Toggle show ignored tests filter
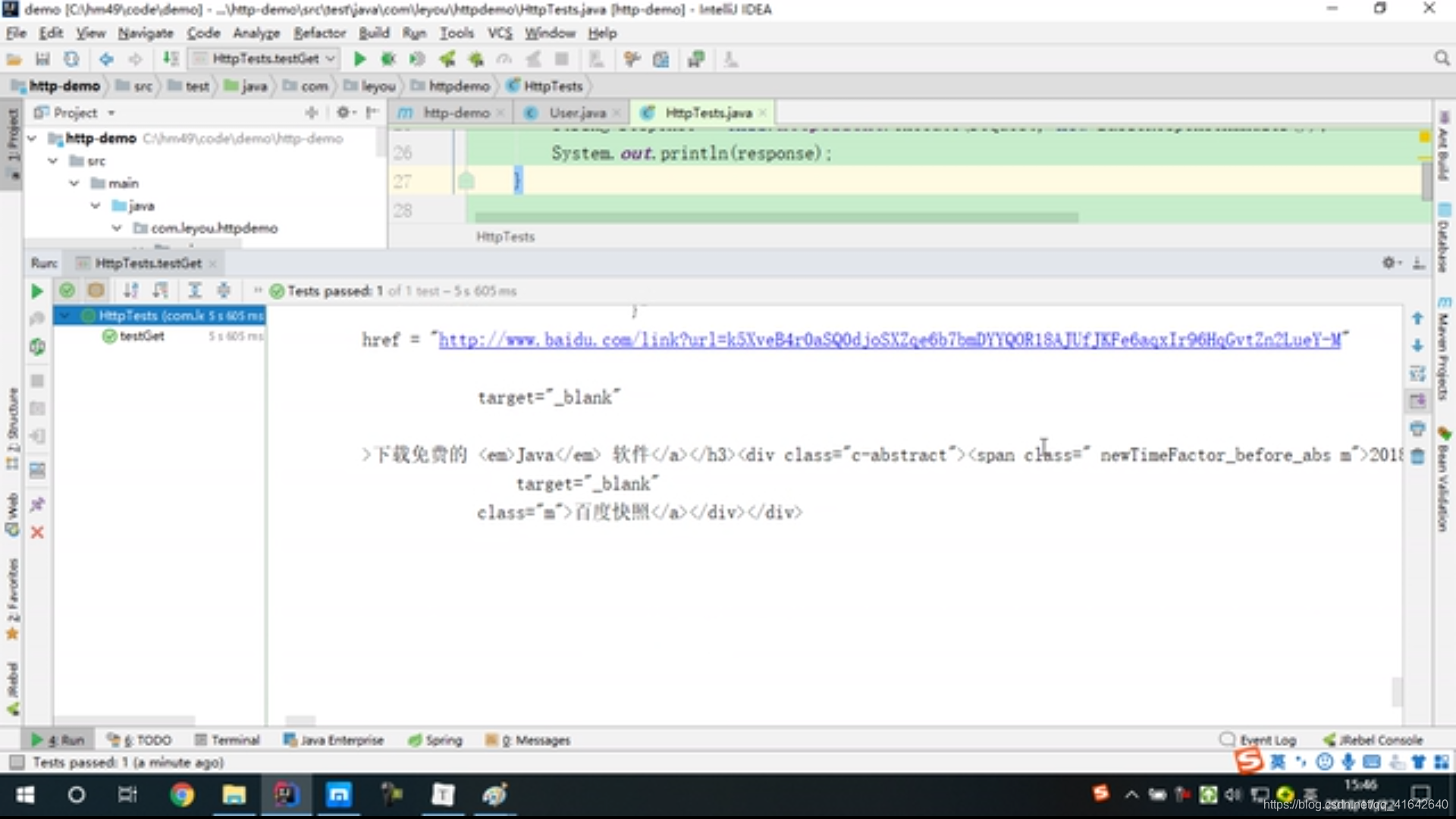1456x819 pixels. [x=96, y=290]
